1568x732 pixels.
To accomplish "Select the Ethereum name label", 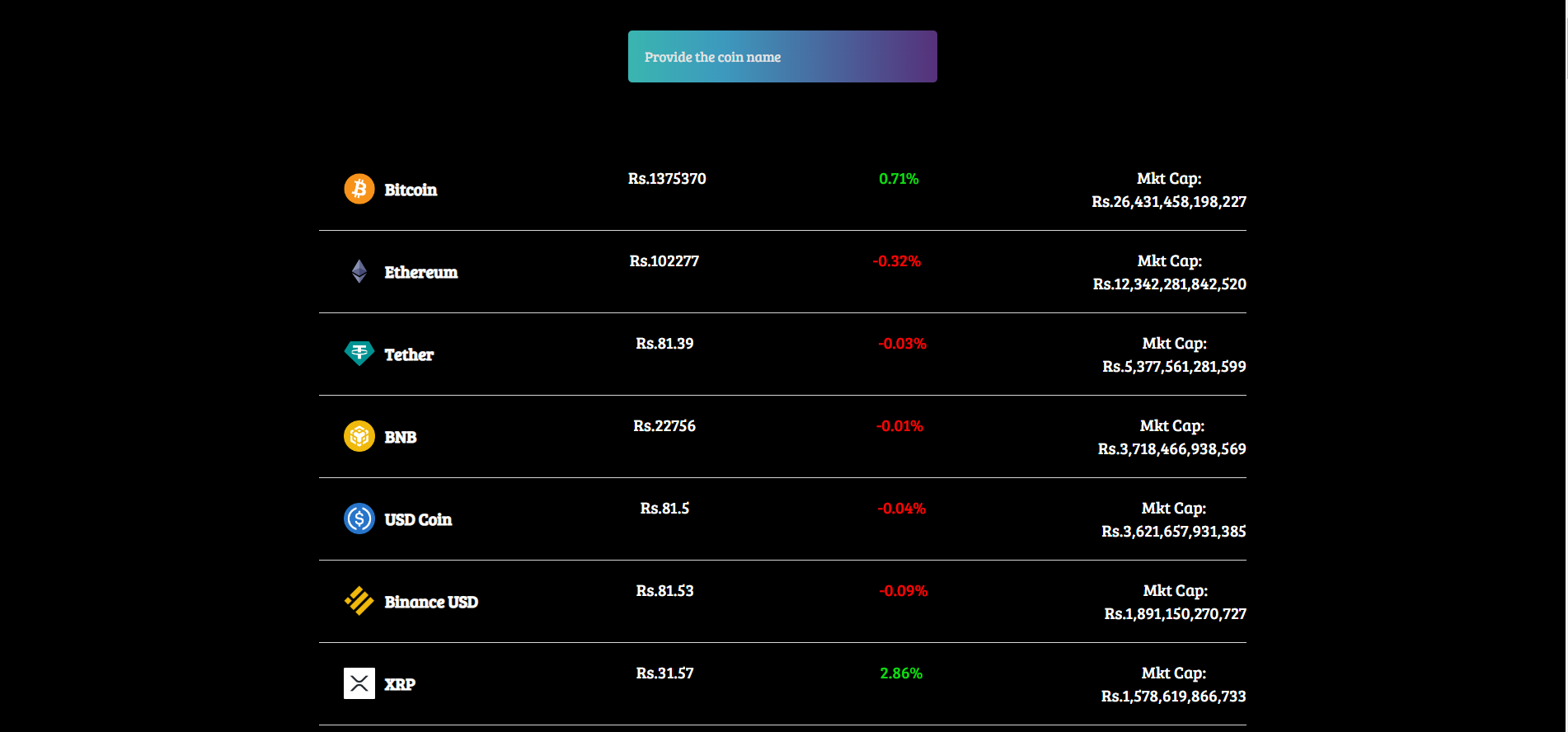I will (x=420, y=272).
